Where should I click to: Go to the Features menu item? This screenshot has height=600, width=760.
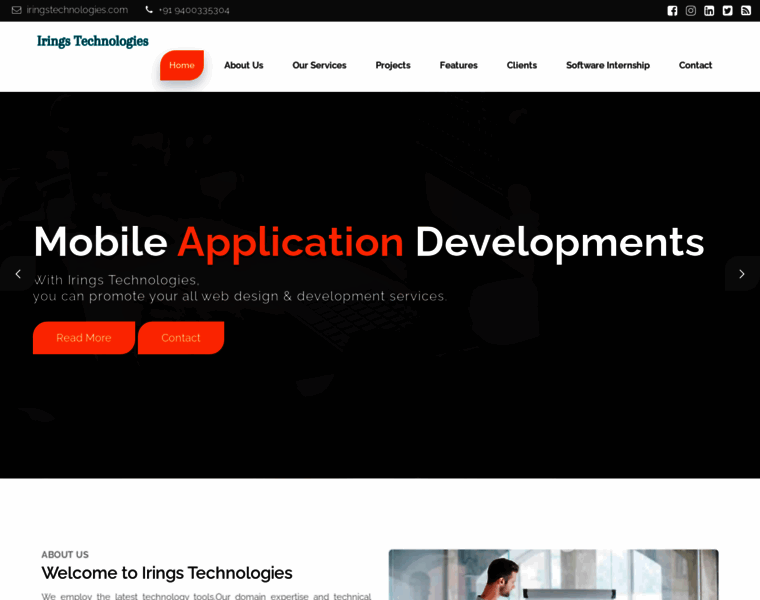pos(458,65)
